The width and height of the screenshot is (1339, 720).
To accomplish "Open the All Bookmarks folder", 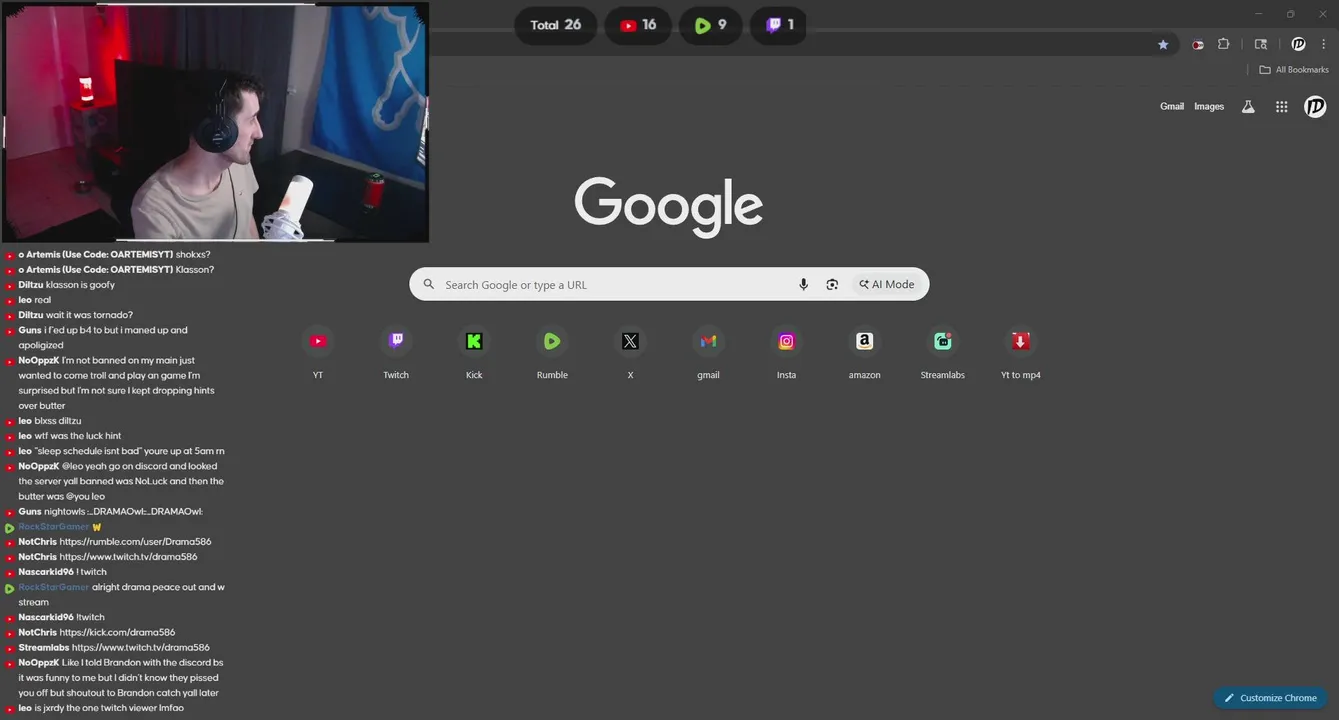I will [x=1294, y=70].
